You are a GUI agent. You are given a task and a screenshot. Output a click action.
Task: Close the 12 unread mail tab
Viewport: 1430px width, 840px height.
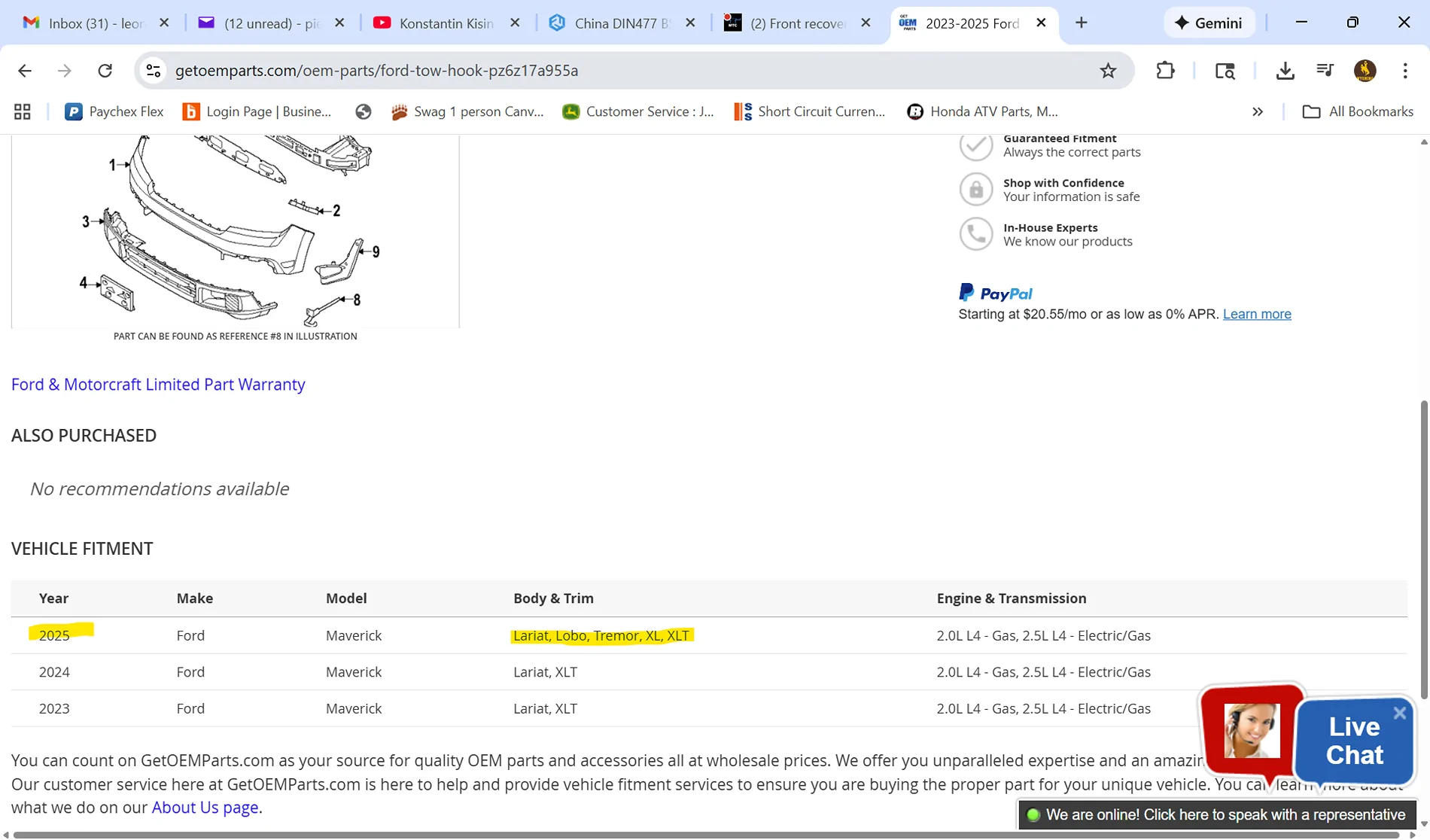339,23
